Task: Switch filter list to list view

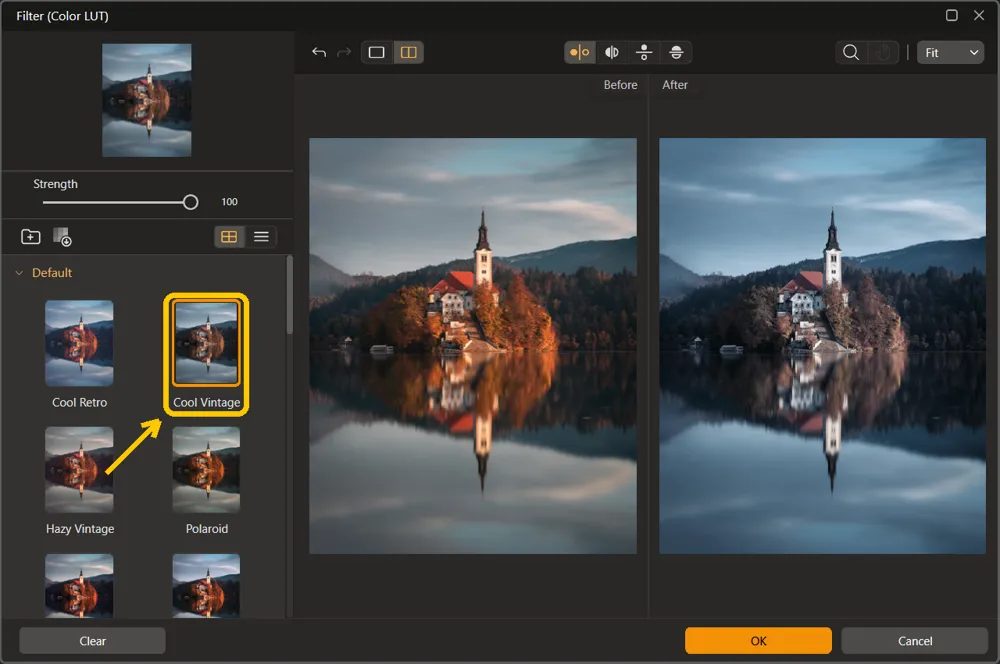Action: pos(261,237)
